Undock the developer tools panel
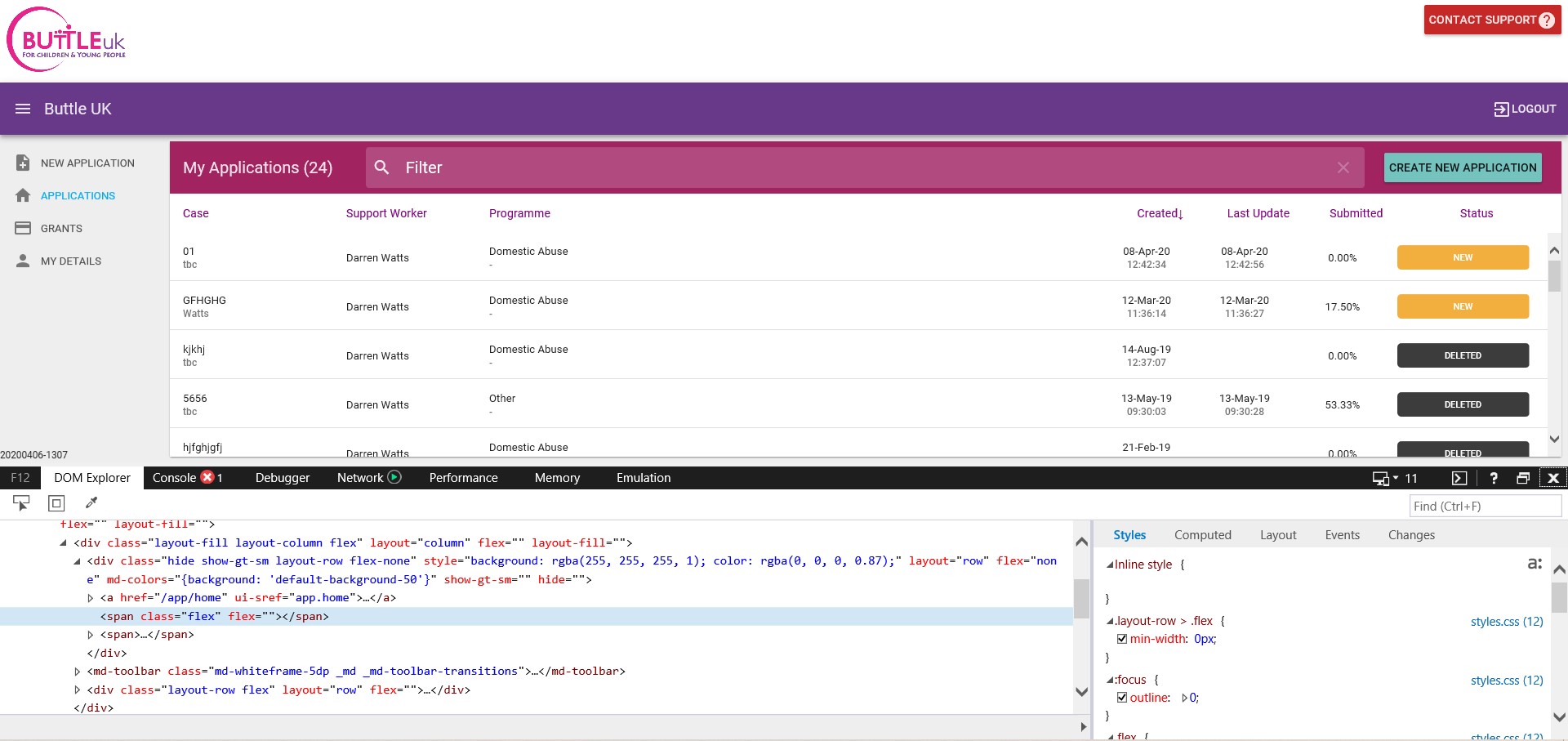The height and width of the screenshot is (741, 1568). tap(1523, 478)
